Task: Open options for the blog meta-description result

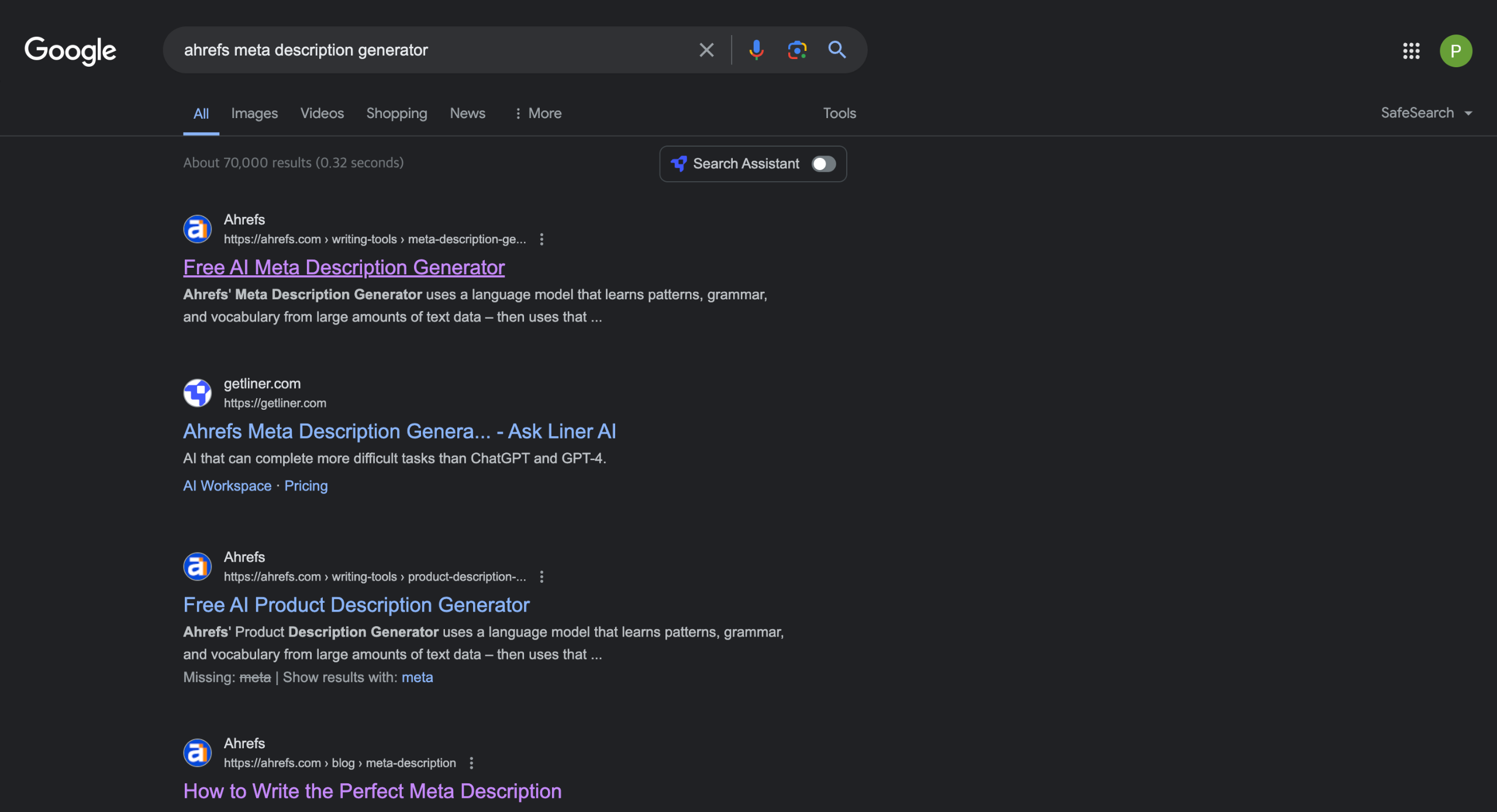Action: (471, 763)
